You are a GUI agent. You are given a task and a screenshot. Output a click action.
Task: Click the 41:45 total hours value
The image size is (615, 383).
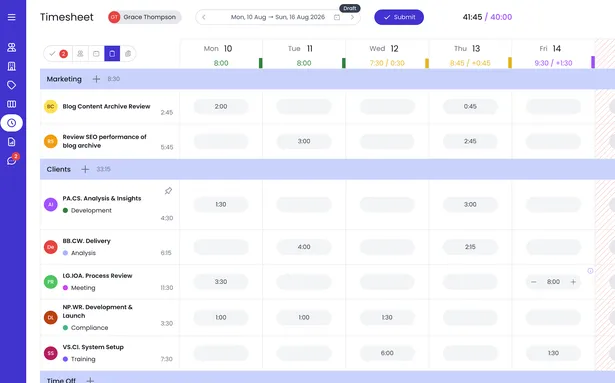tap(472, 17)
